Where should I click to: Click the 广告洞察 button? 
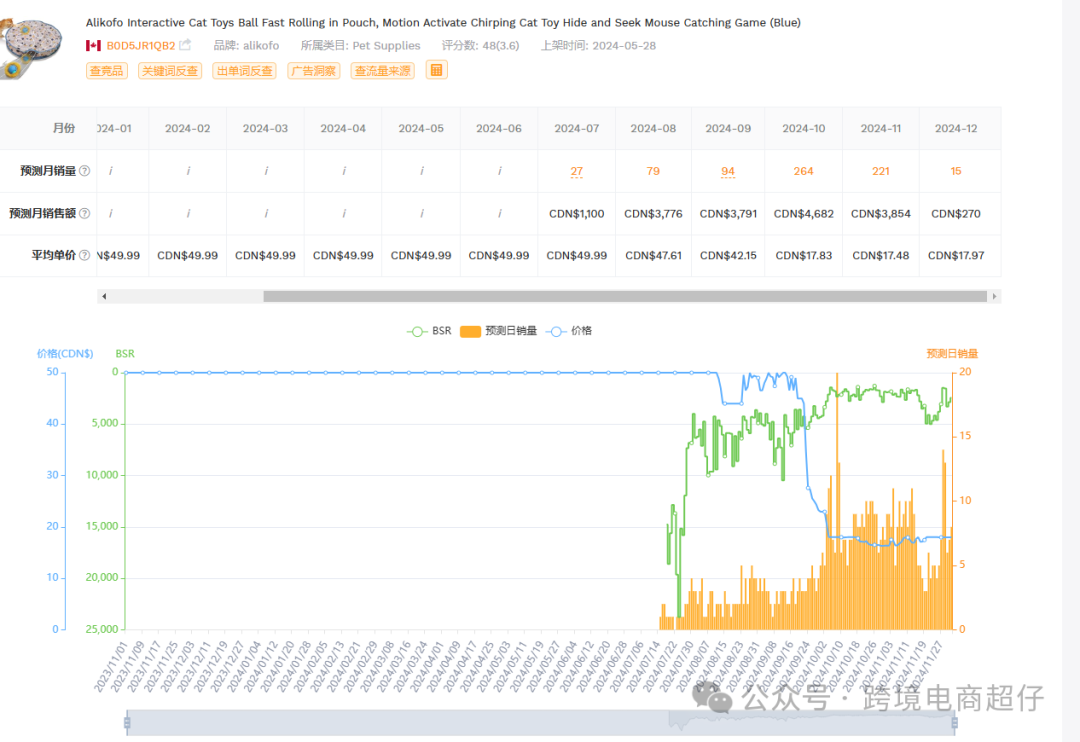pos(313,70)
